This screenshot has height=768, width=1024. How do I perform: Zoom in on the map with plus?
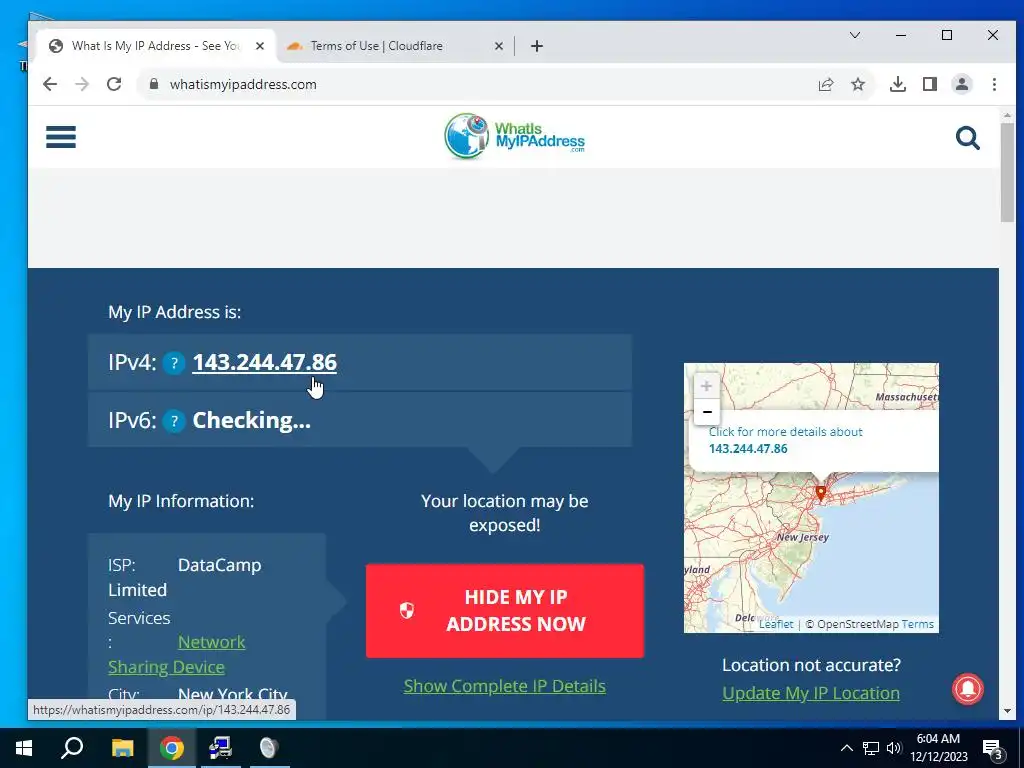tap(707, 386)
